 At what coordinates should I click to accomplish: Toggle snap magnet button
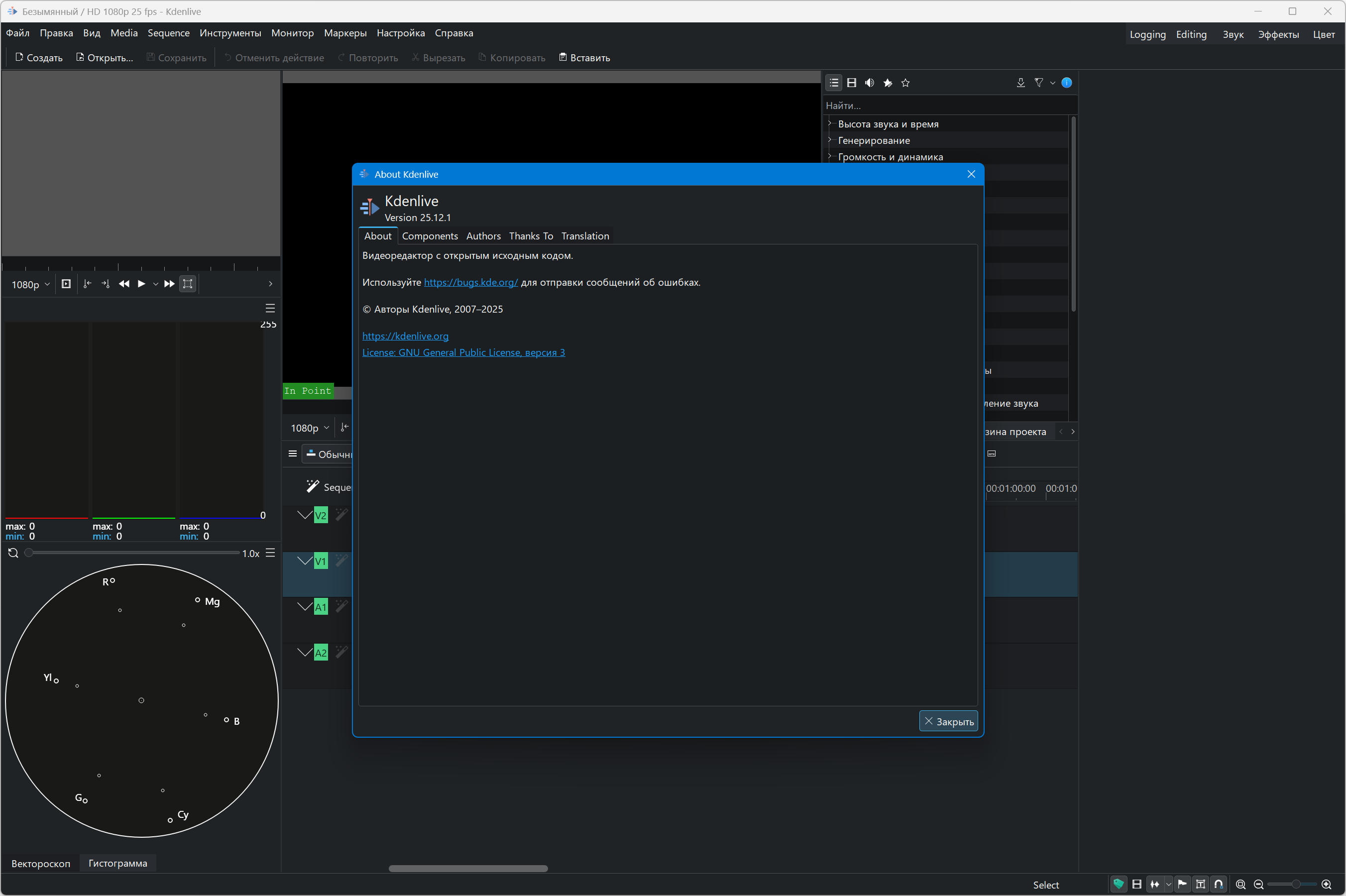(x=1219, y=885)
